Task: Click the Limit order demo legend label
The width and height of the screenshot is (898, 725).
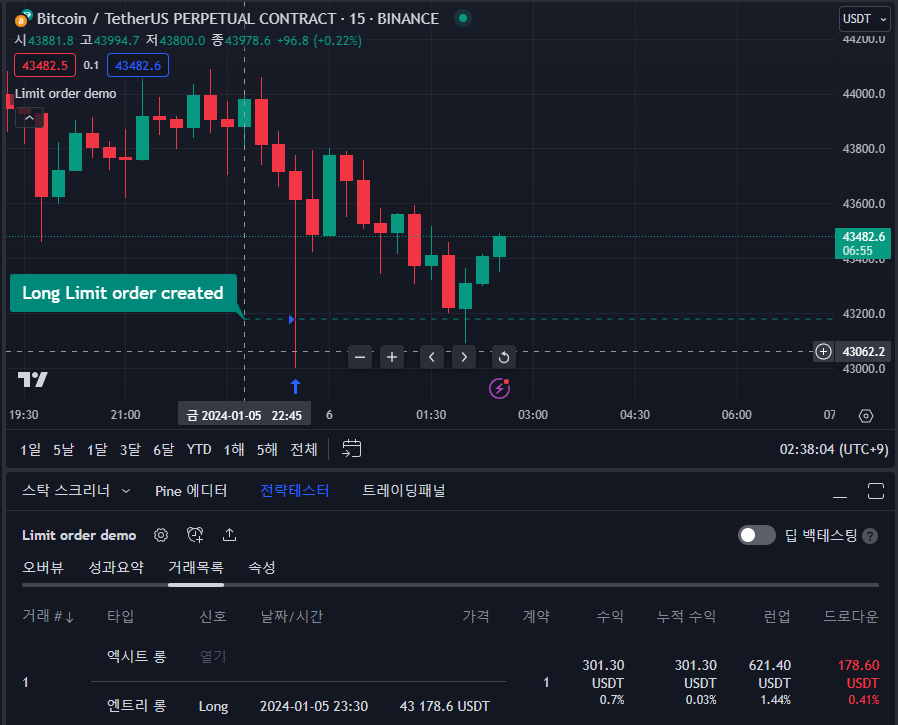Action: pos(65,93)
